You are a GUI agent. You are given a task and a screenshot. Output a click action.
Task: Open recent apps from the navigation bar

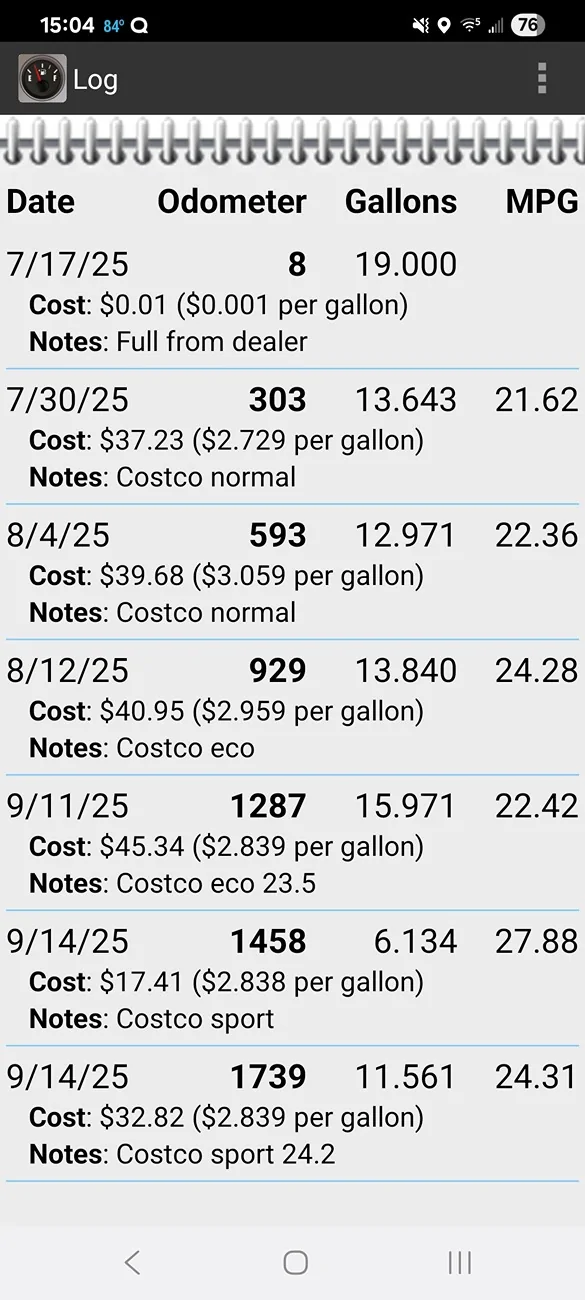click(x=459, y=1262)
